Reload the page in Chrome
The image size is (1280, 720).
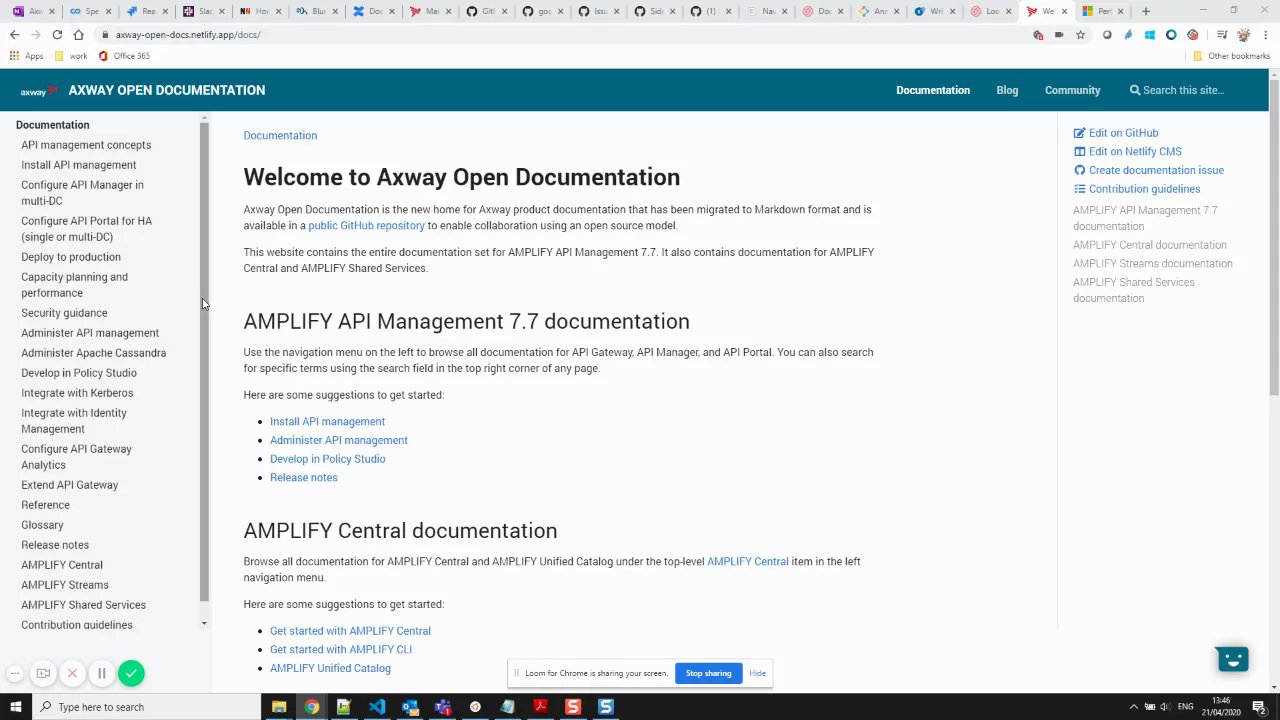pyautogui.click(x=57, y=35)
